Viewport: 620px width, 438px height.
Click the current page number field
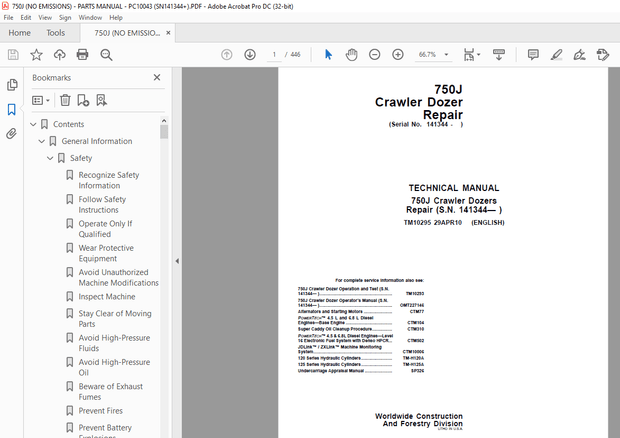pyautogui.click(x=274, y=55)
